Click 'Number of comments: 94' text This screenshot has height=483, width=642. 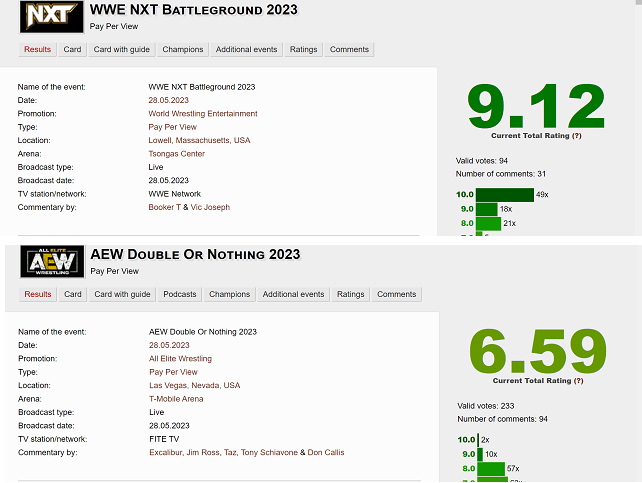coord(502,419)
